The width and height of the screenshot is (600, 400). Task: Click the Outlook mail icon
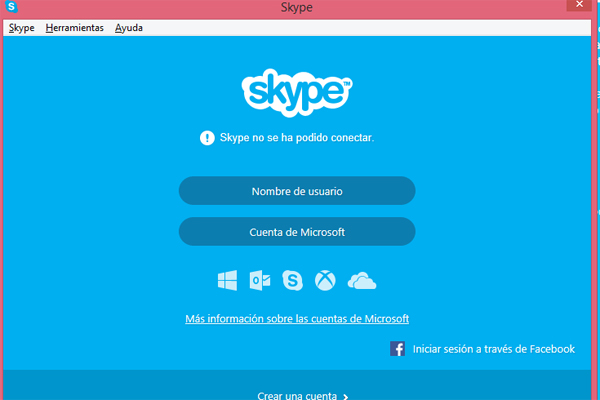tap(260, 281)
